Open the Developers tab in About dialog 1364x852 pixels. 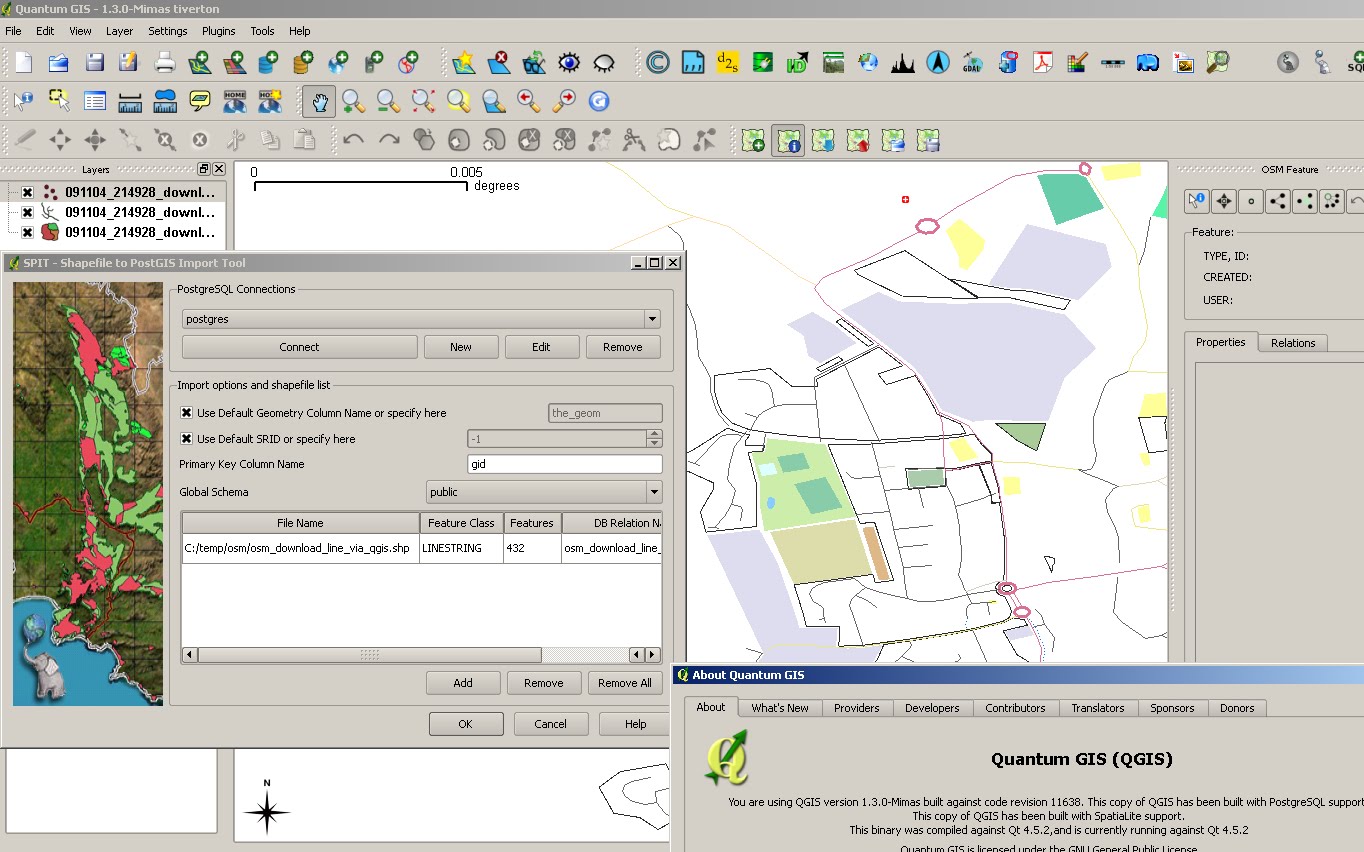coord(932,708)
